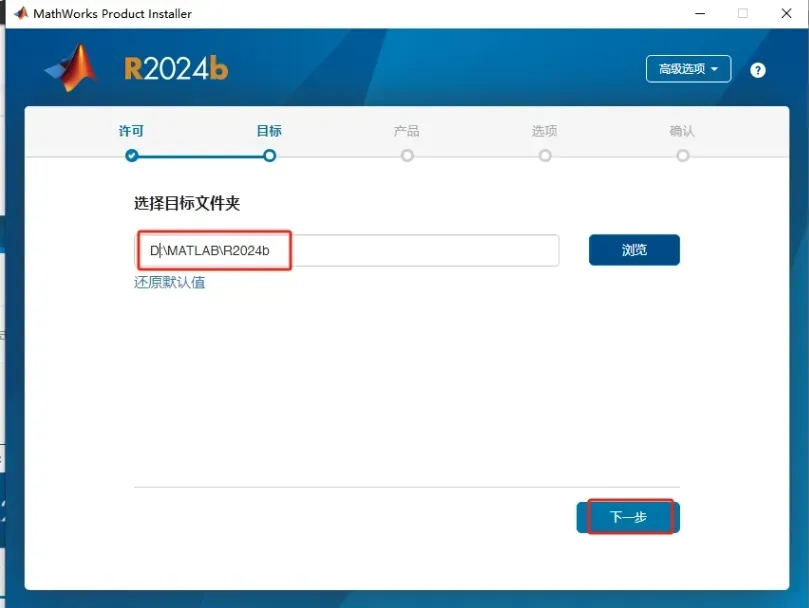
Task: Click the 产品 step circle marker
Action: (x=407, y=155)
